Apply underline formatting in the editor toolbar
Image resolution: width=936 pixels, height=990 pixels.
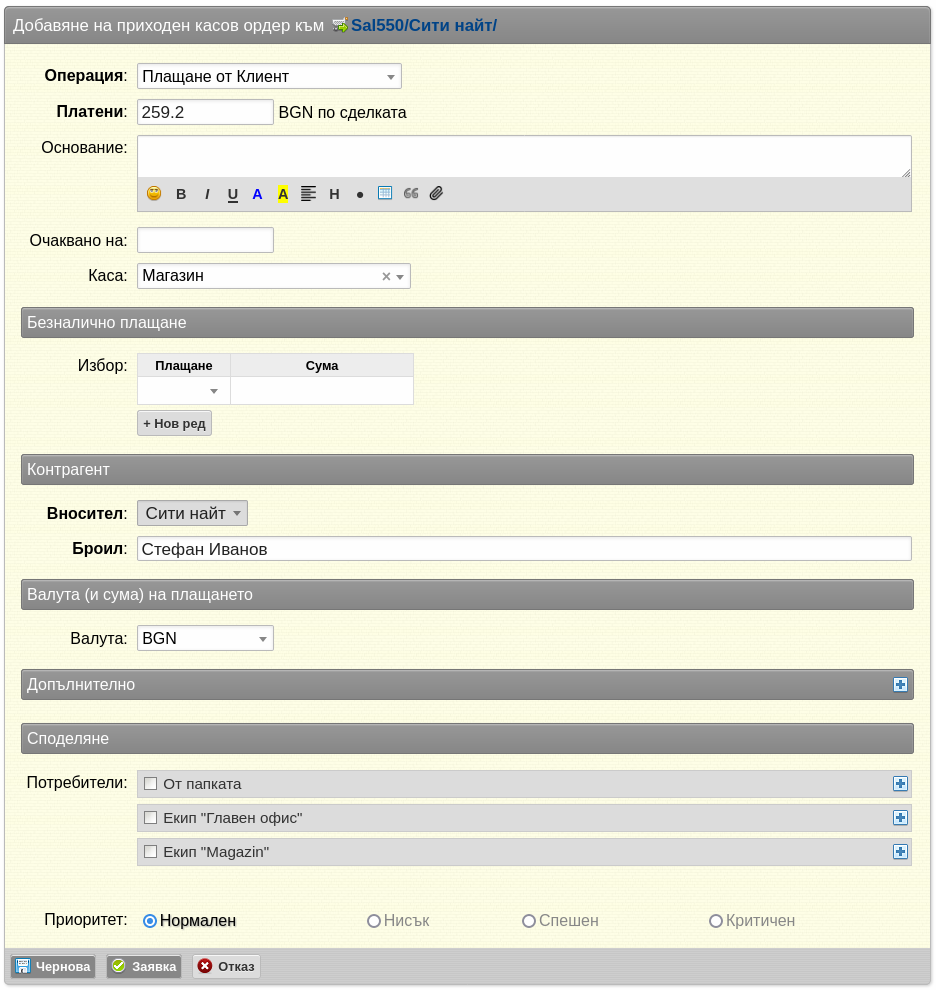232,194
